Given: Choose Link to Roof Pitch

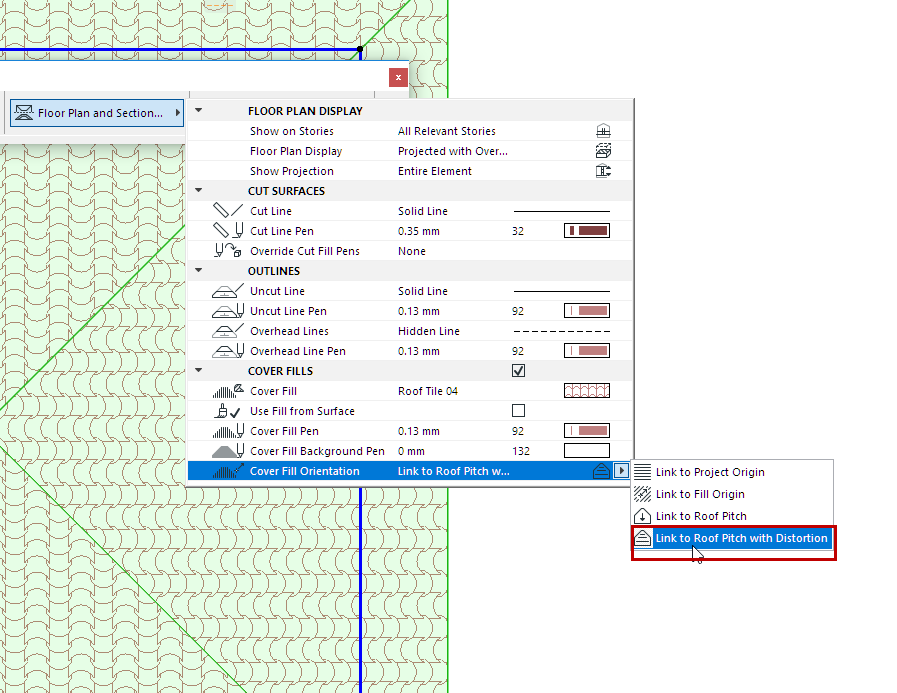Looking at the screenshot, I should pos(732,516).
